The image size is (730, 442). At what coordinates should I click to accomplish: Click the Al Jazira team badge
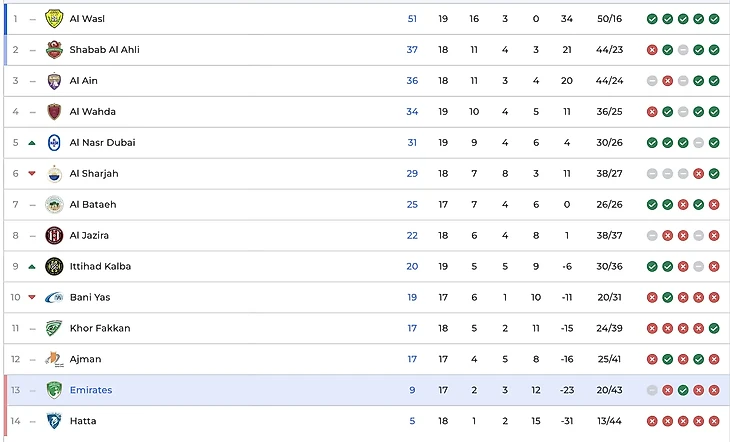(54, 235)
